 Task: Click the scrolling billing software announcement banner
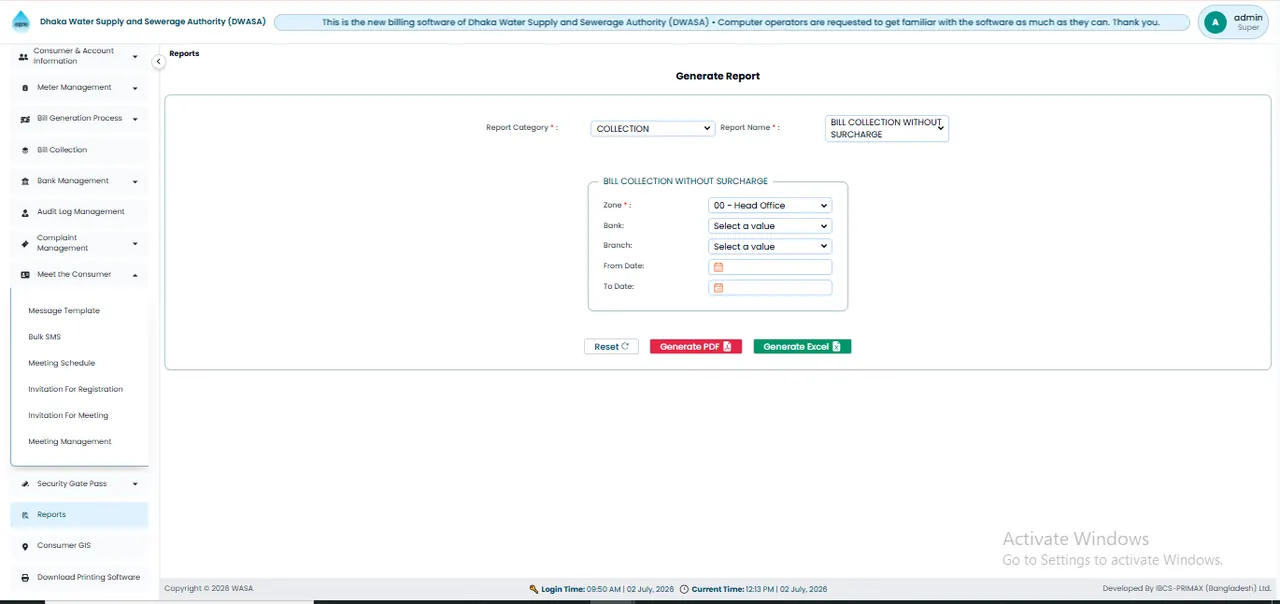coord(732,22)
